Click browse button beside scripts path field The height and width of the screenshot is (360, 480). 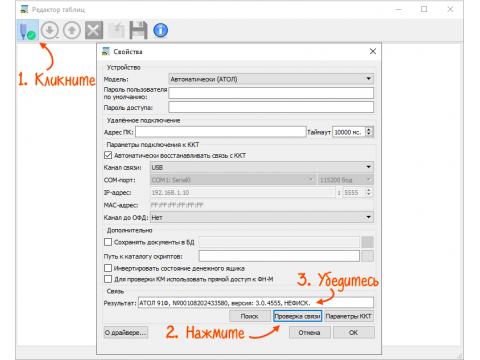[368, 256]
